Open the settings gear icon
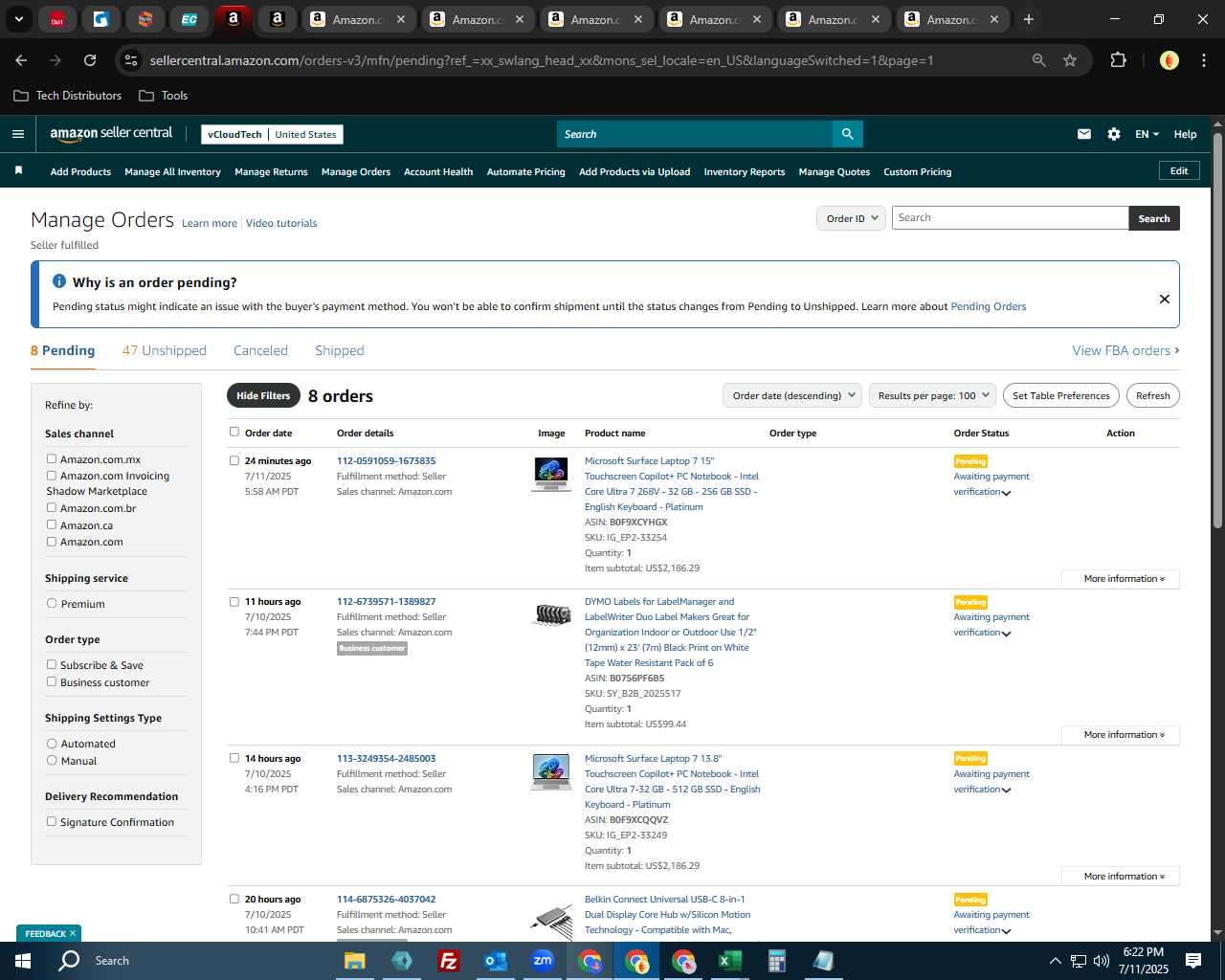 (1114, 134)
